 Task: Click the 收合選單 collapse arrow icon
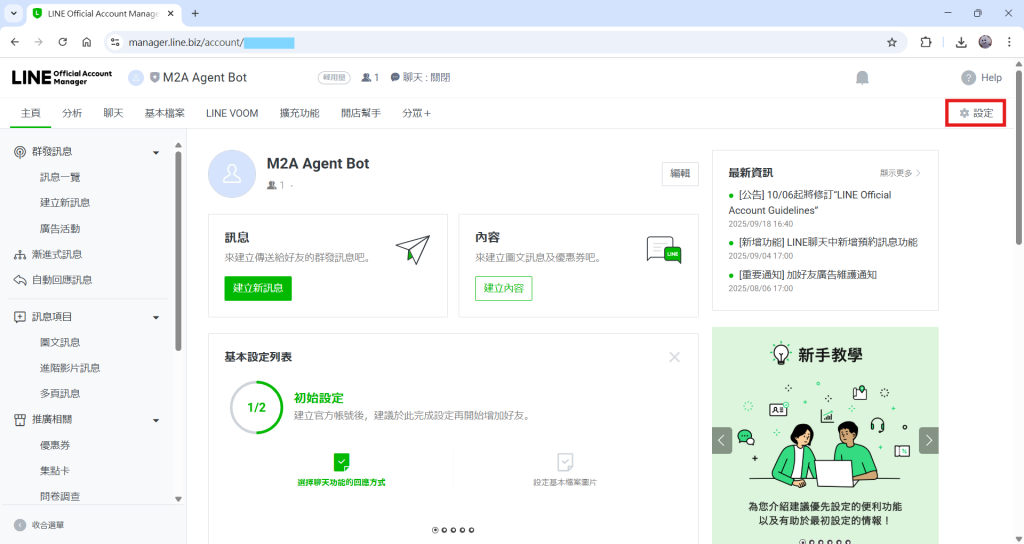(20, 525)
